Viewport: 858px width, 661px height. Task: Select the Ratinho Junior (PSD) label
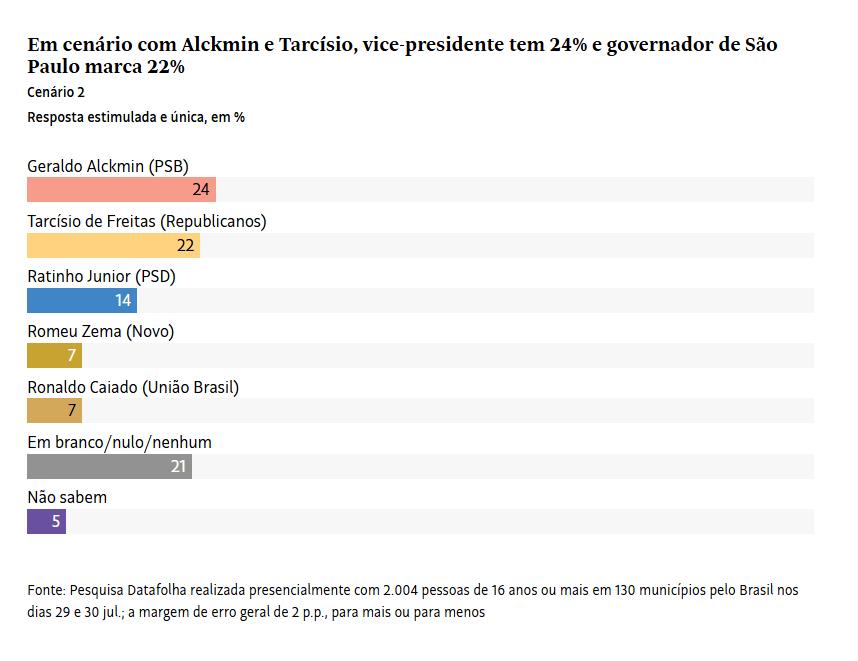coord(101,276)
